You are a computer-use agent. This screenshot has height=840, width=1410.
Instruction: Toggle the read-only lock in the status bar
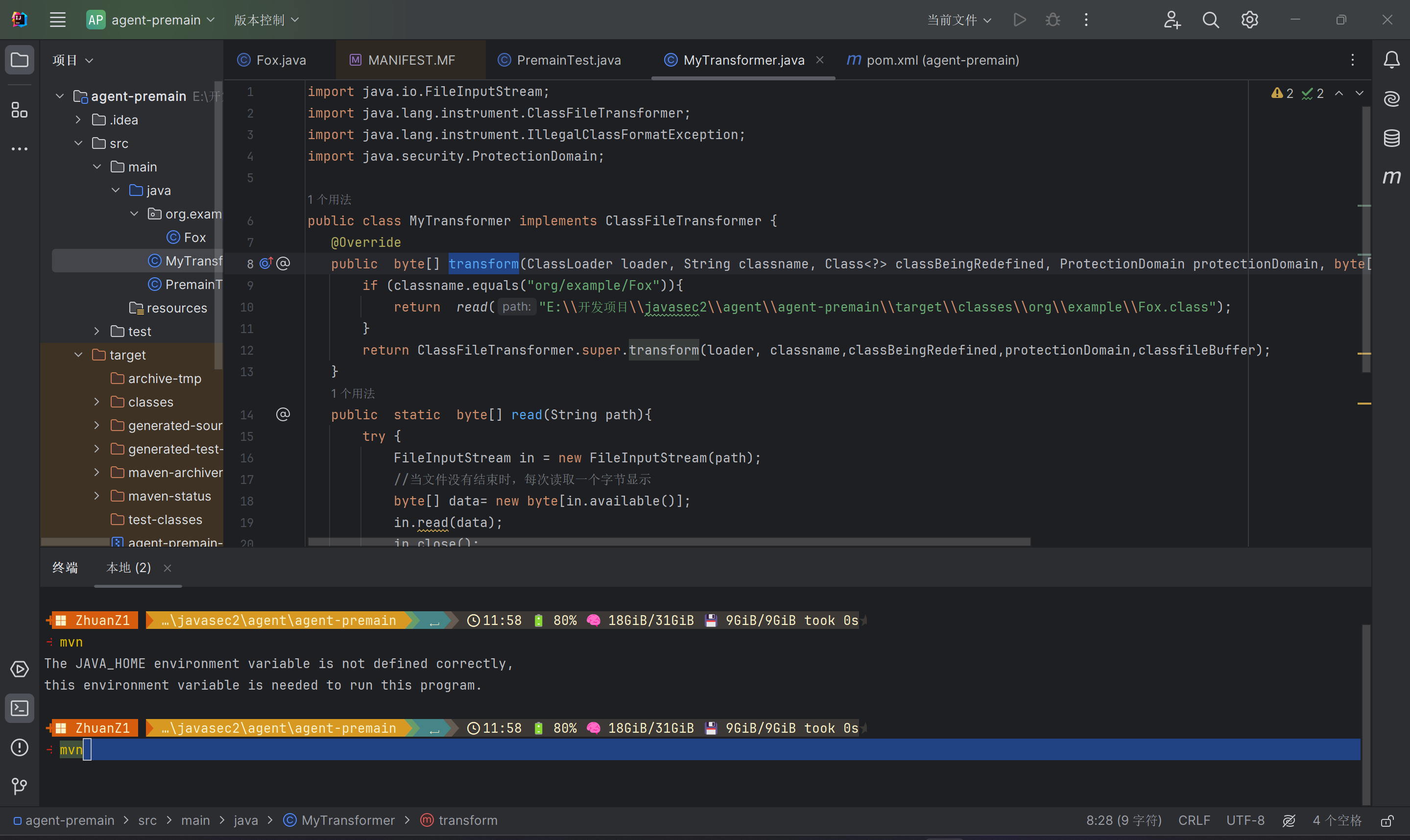1387,821
